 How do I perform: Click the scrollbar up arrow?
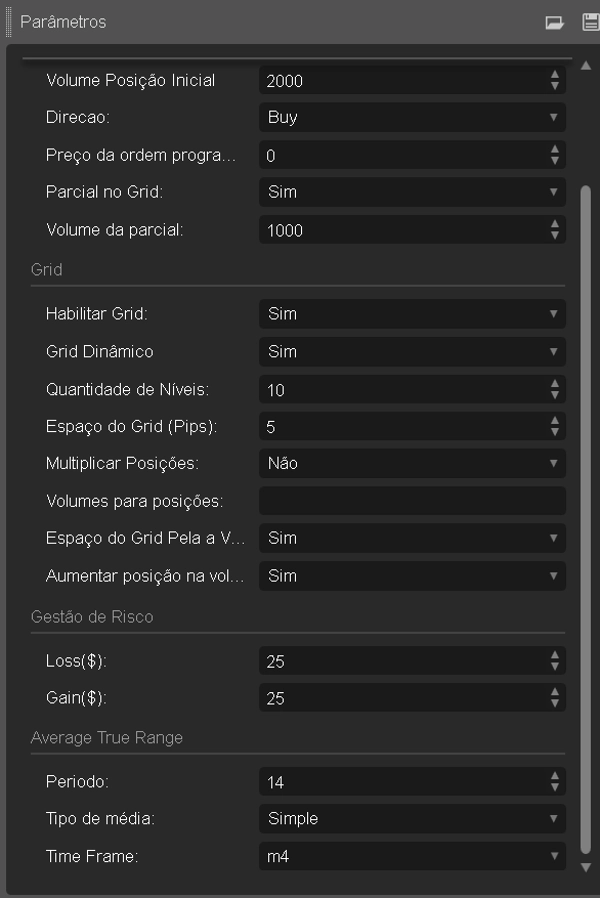coord(586,66)
